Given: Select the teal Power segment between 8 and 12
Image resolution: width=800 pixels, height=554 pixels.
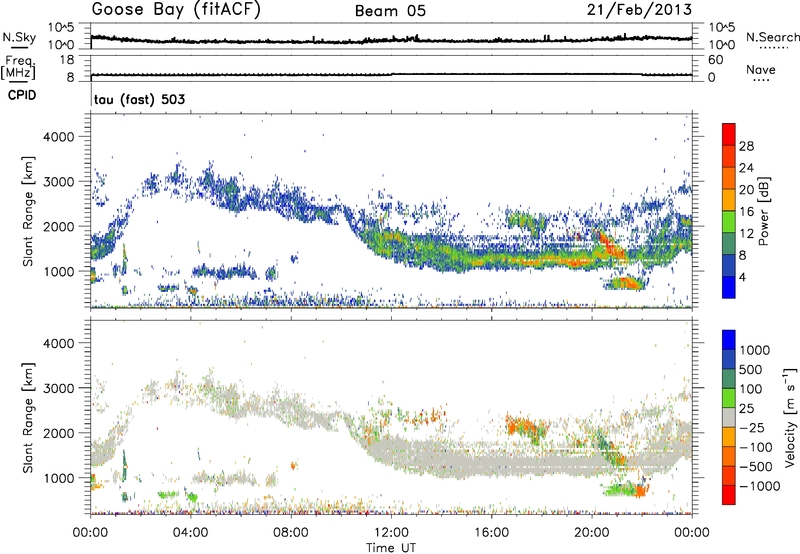Looking at the screenshot, I should [729, 244].
